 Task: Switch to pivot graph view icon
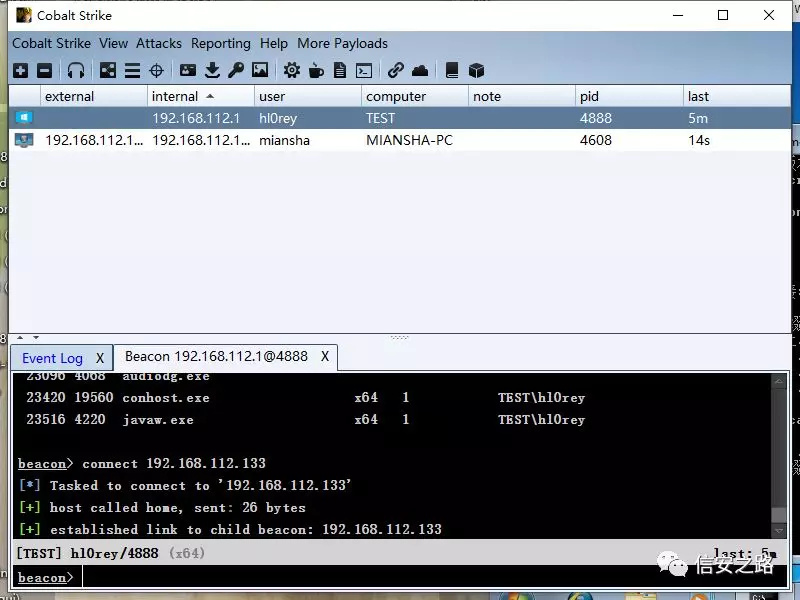click(108, 70)
